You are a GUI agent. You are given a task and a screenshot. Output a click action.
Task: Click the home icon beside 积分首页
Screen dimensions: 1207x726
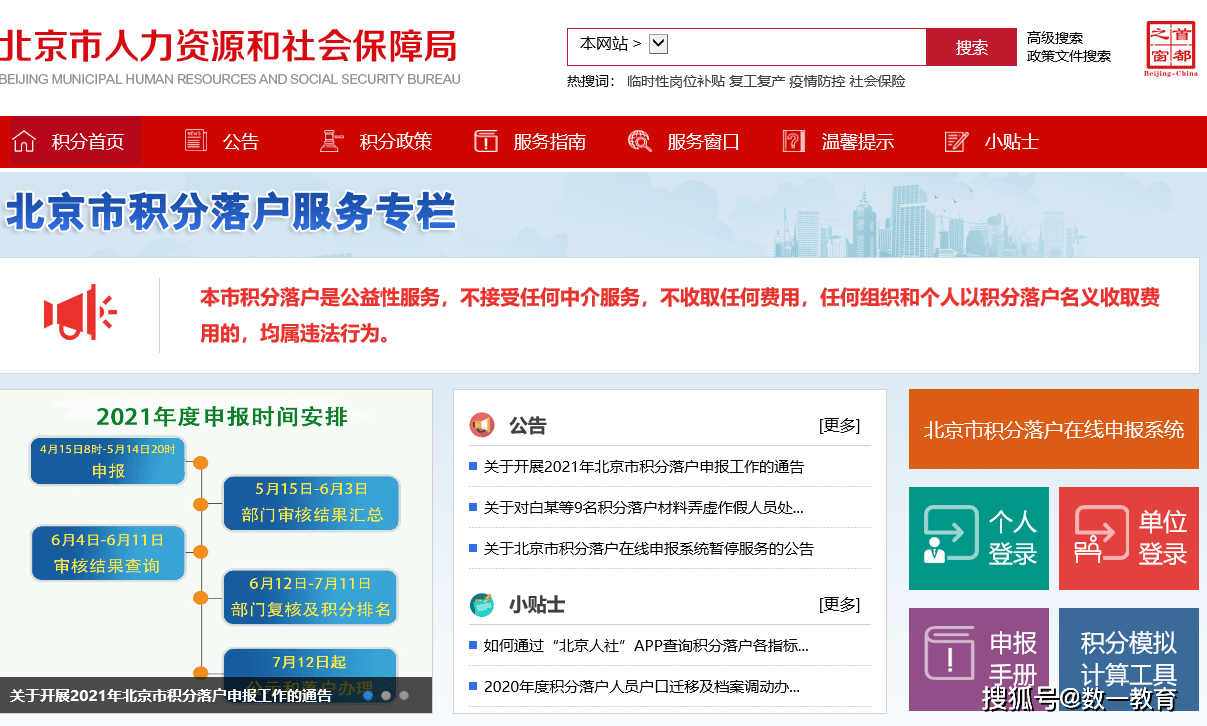point(24,141)
